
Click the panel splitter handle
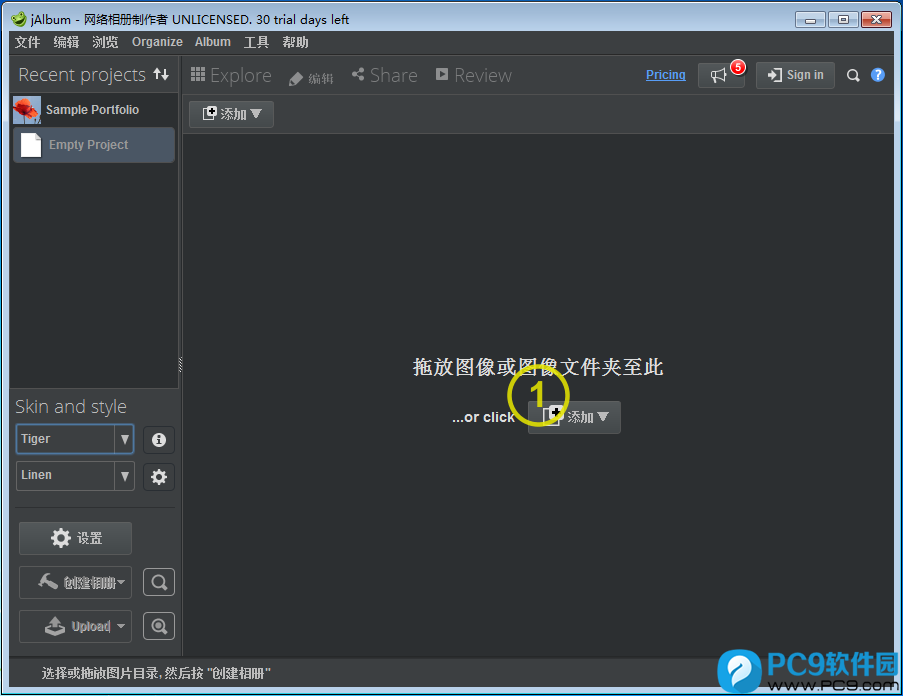point(180,364)
